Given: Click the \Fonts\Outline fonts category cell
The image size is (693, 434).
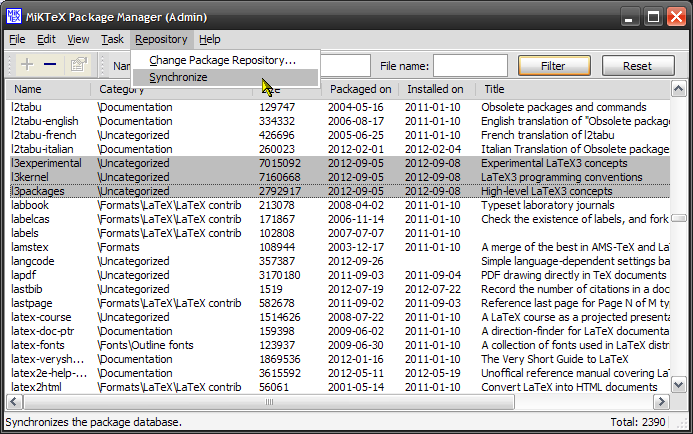Looking at the screenshot, I should tap(145, 345).
